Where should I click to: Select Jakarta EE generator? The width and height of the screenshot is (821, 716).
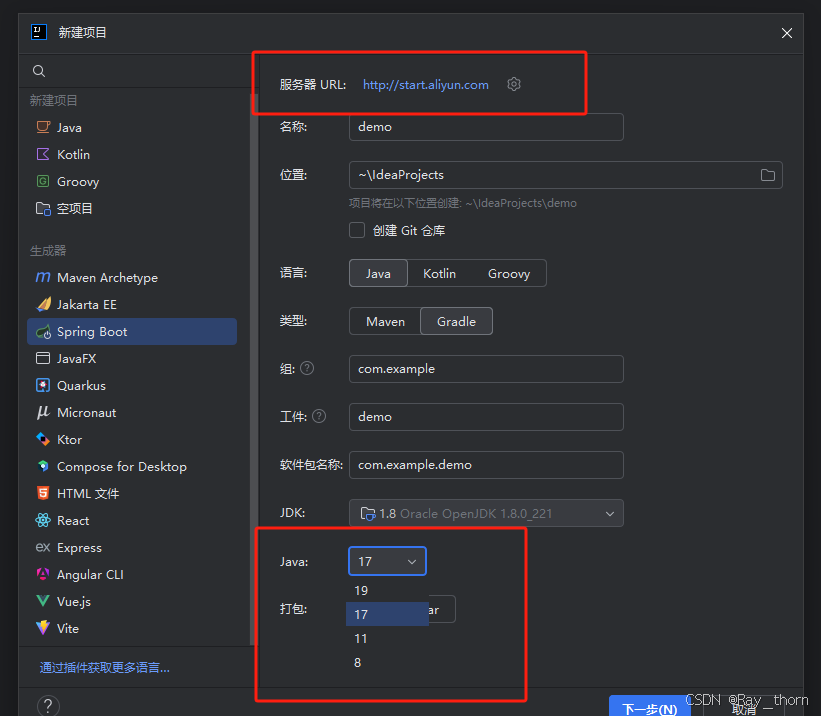(x=132, y=304)
